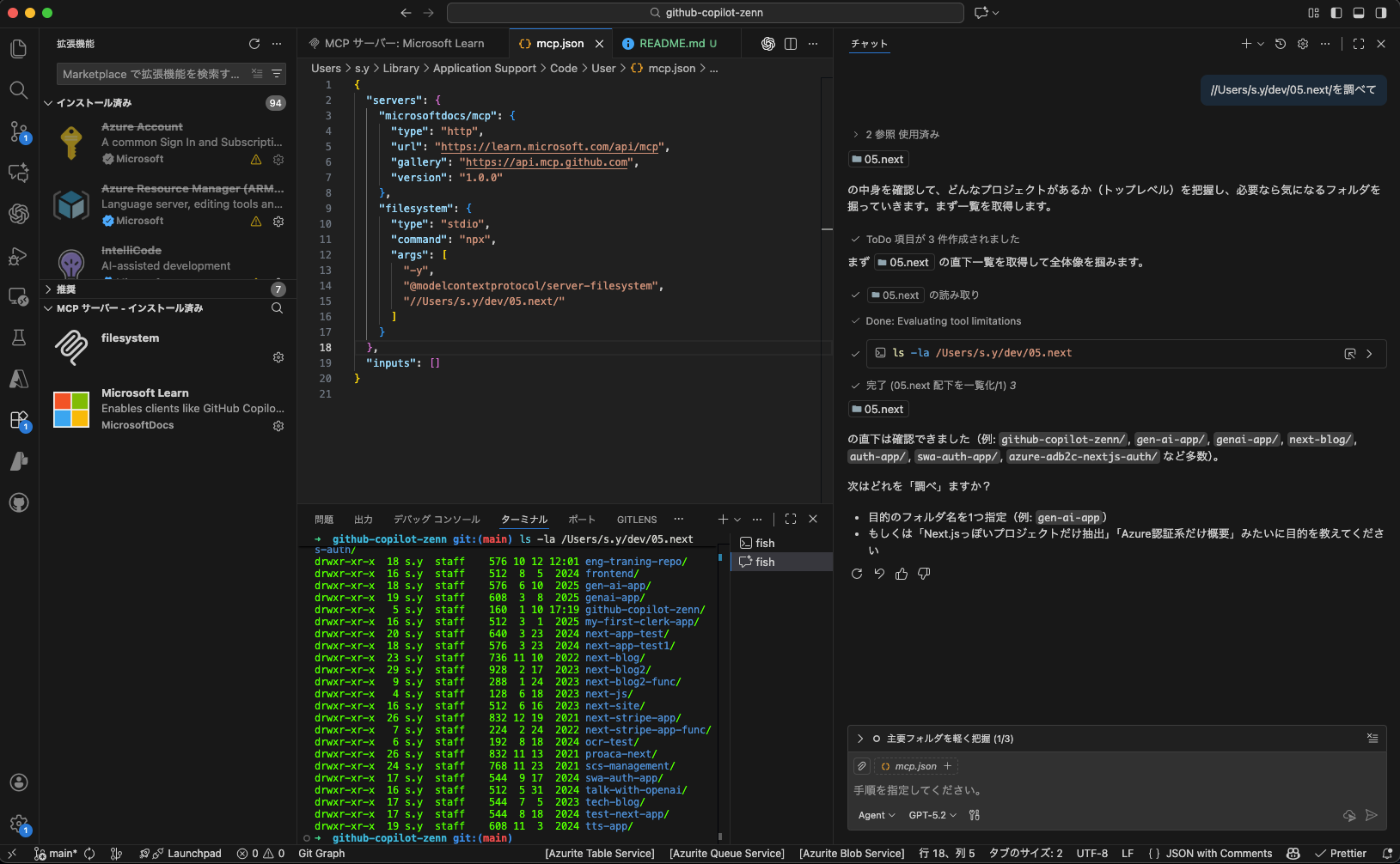The image size is (1400, 864).
Task: Open settings gear for filesystem MCP server
Action: [279, 357]
